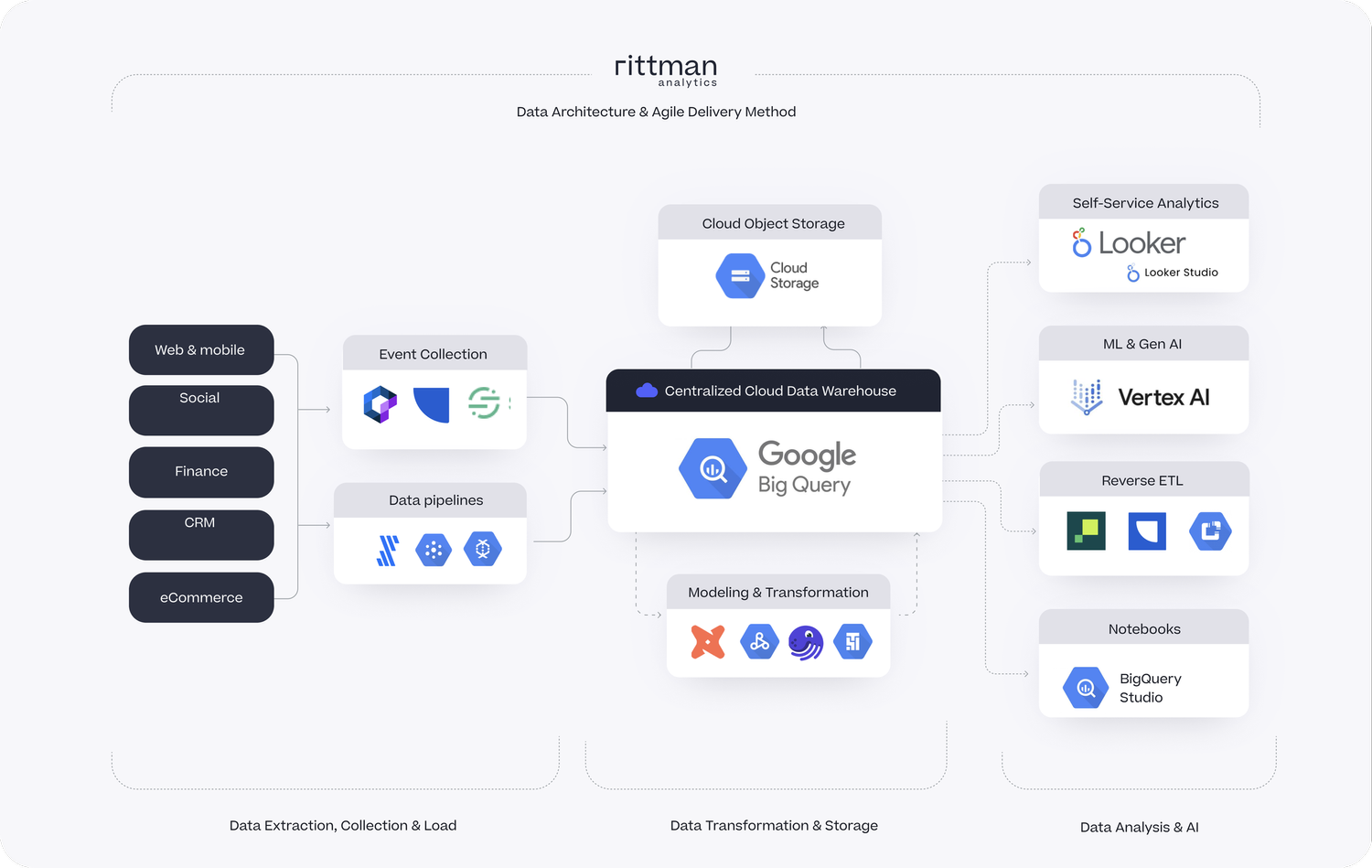Click the Snowplow cube icon in Event Collection
The height and width of the screenshot is (868, 1372).
[380, 403]
